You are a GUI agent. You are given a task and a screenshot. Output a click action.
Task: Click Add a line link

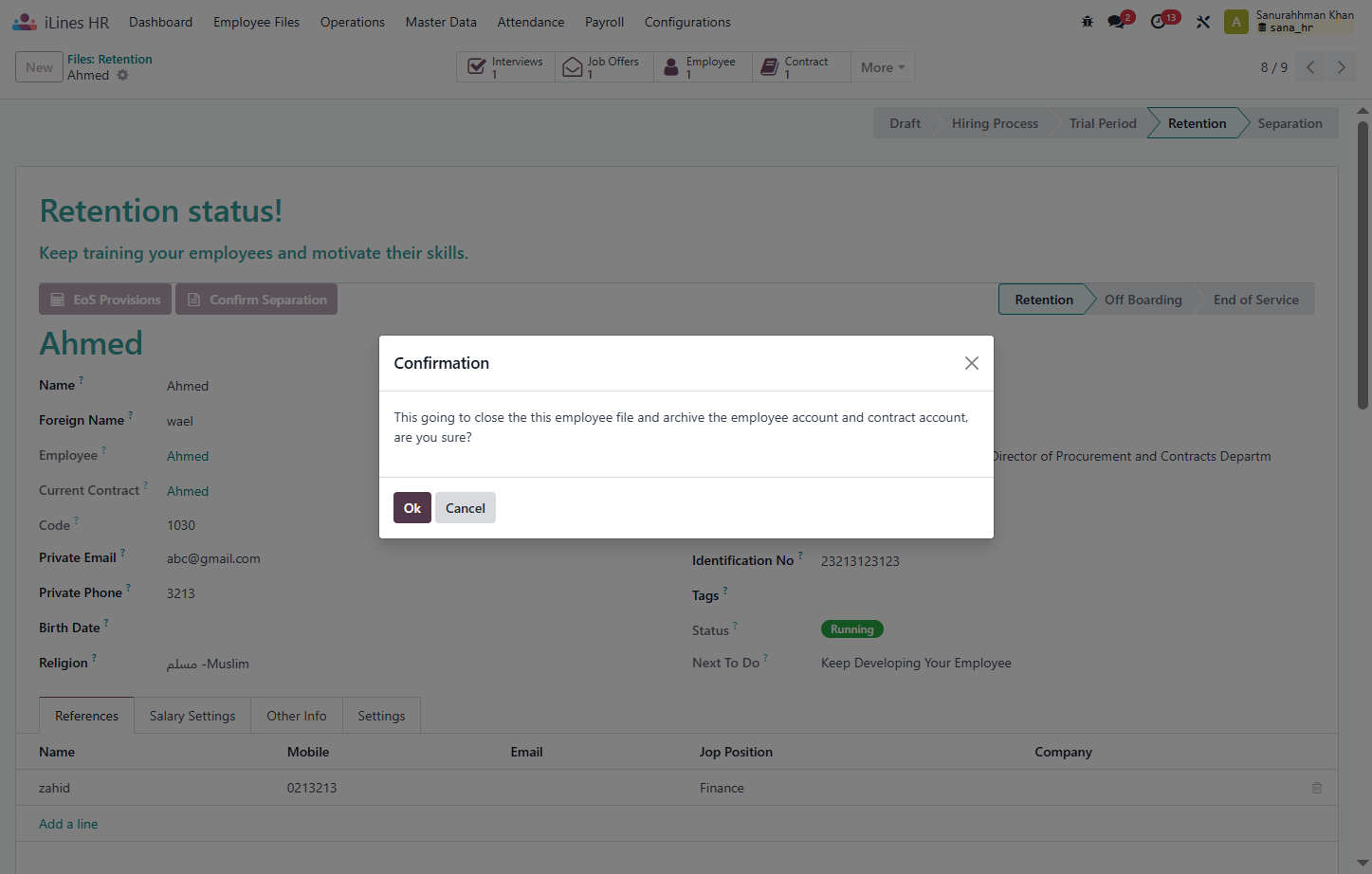(x=68, y=824)
